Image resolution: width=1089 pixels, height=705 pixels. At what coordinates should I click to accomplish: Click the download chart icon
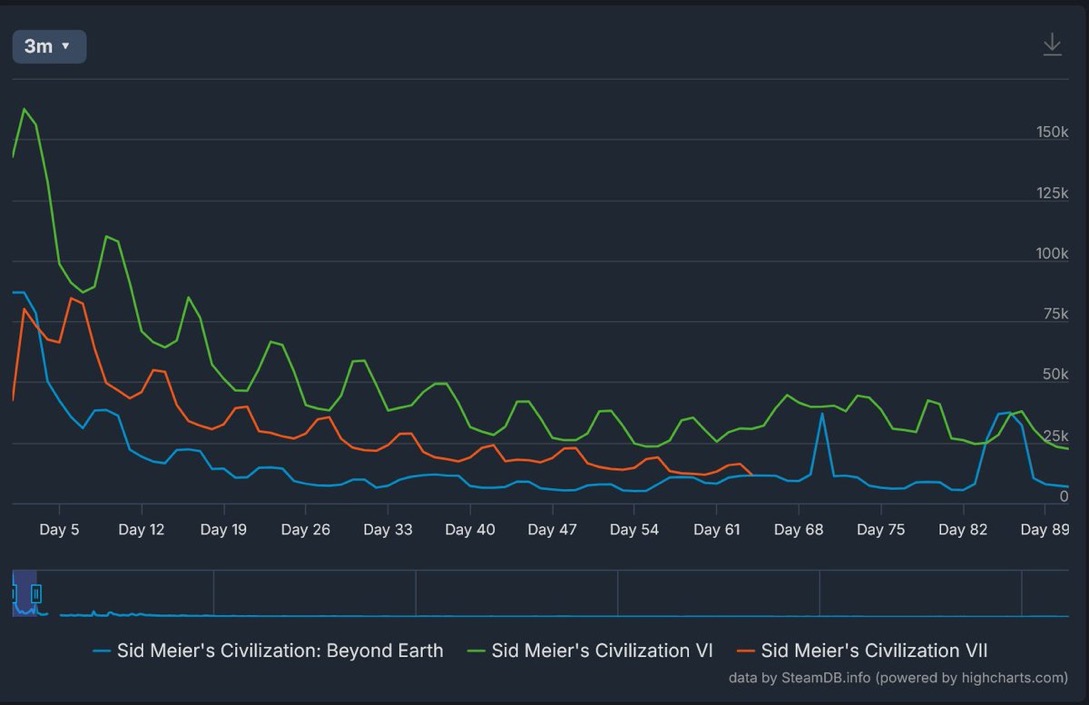[x=1052, y=44]
